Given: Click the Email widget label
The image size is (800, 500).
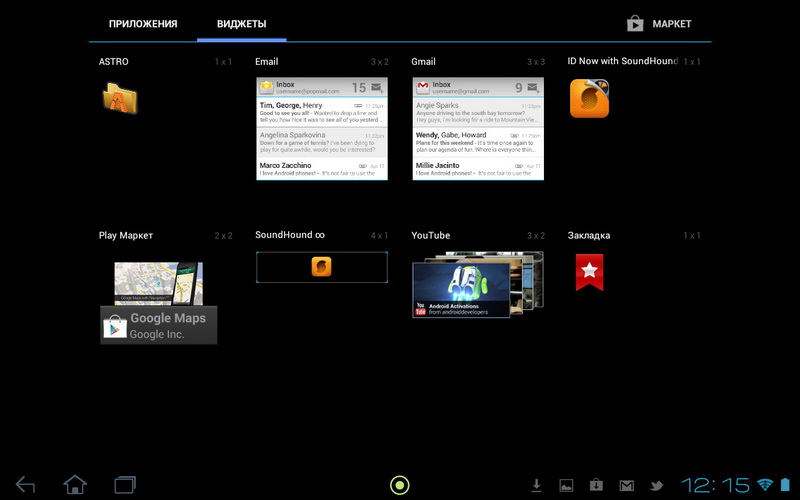Looking at the screenshot, I should [266, 62].
